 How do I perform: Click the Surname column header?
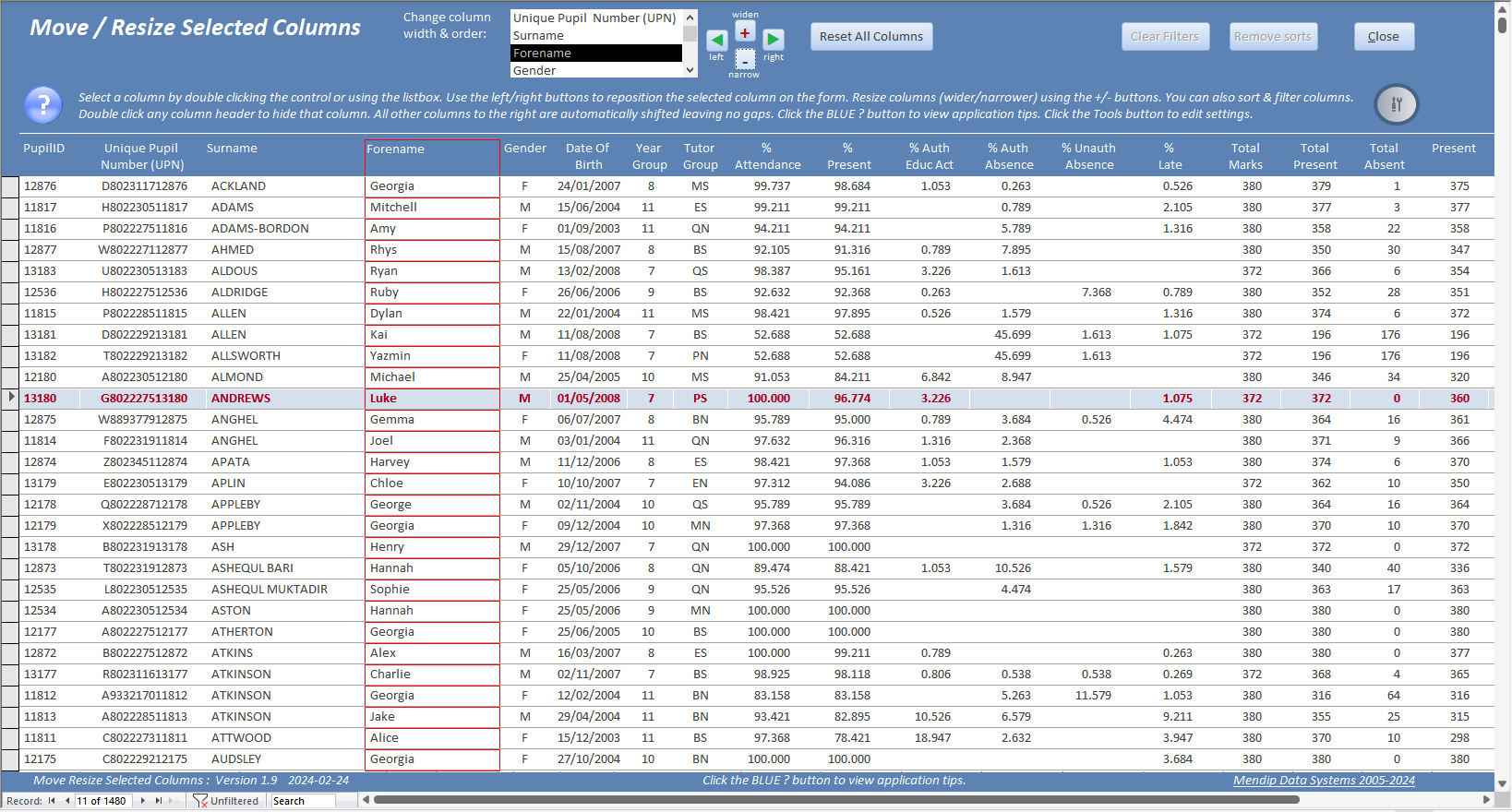click(233, 149)
